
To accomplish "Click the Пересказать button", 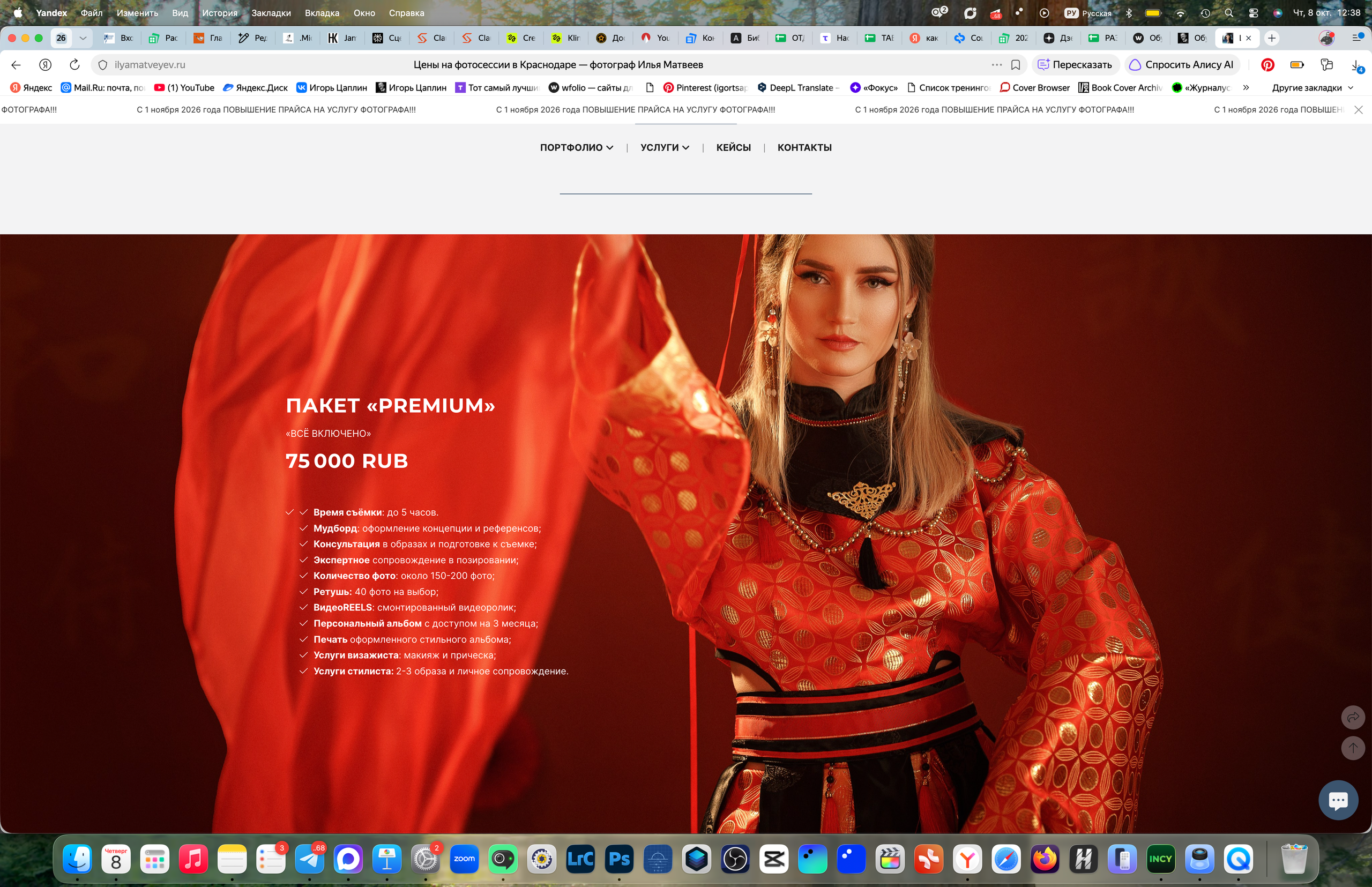I will coord(1076,64).
